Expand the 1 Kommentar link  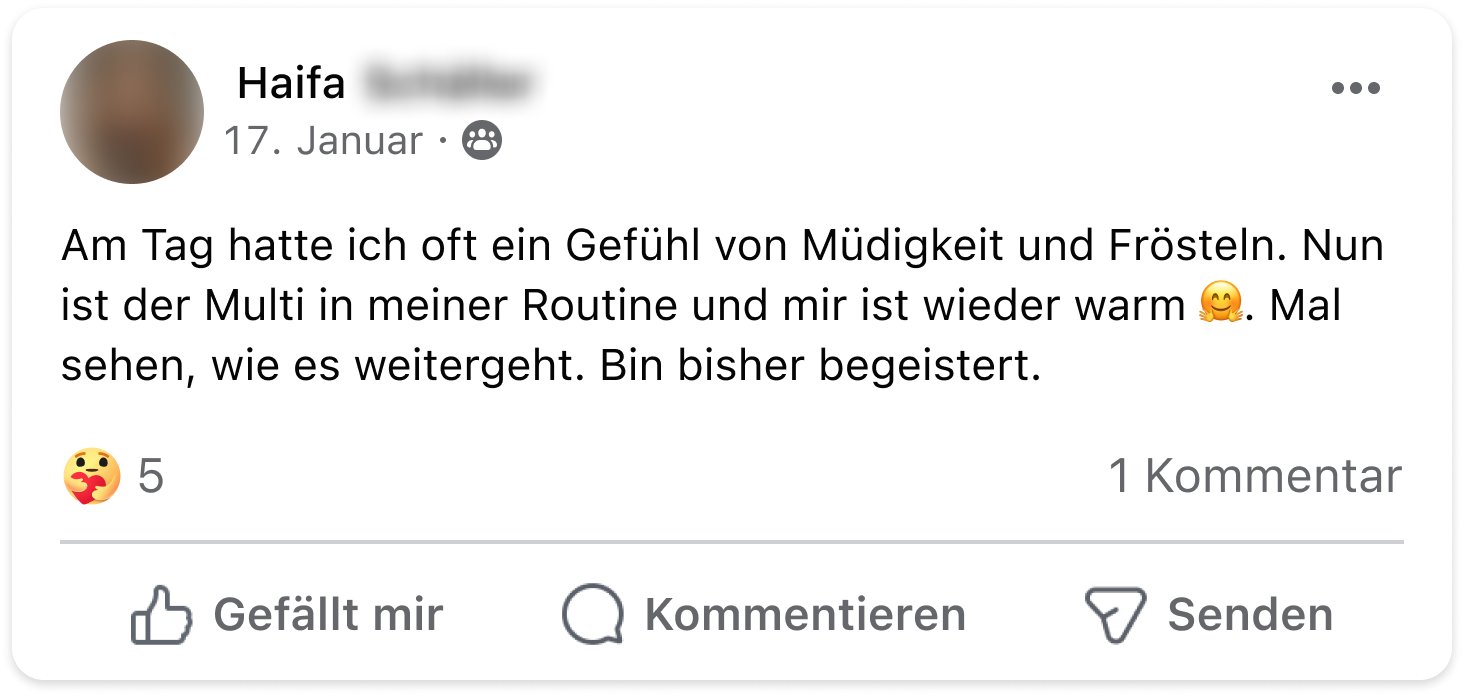click(x=1255, y=476)
